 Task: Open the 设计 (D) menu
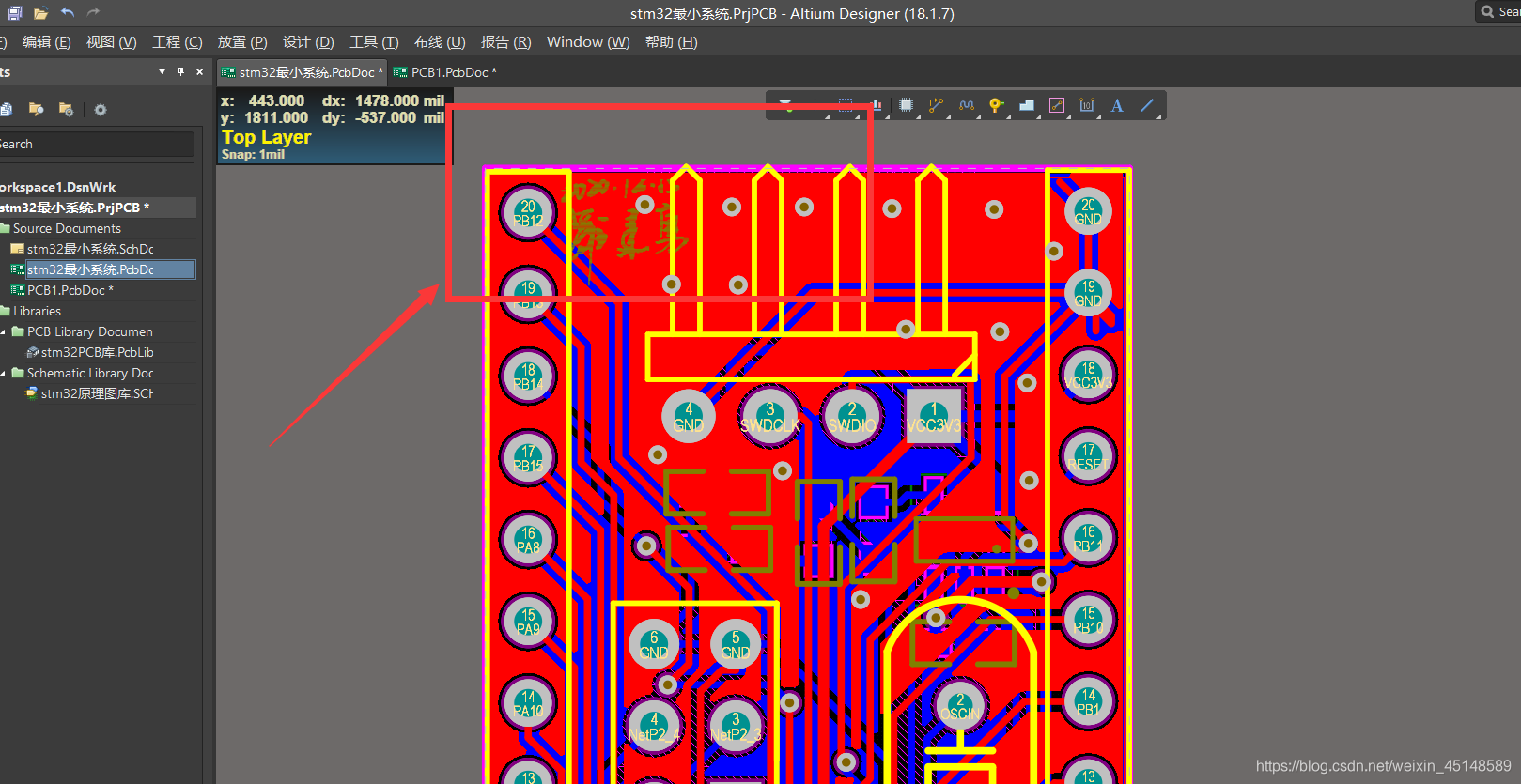pos(307,42)
